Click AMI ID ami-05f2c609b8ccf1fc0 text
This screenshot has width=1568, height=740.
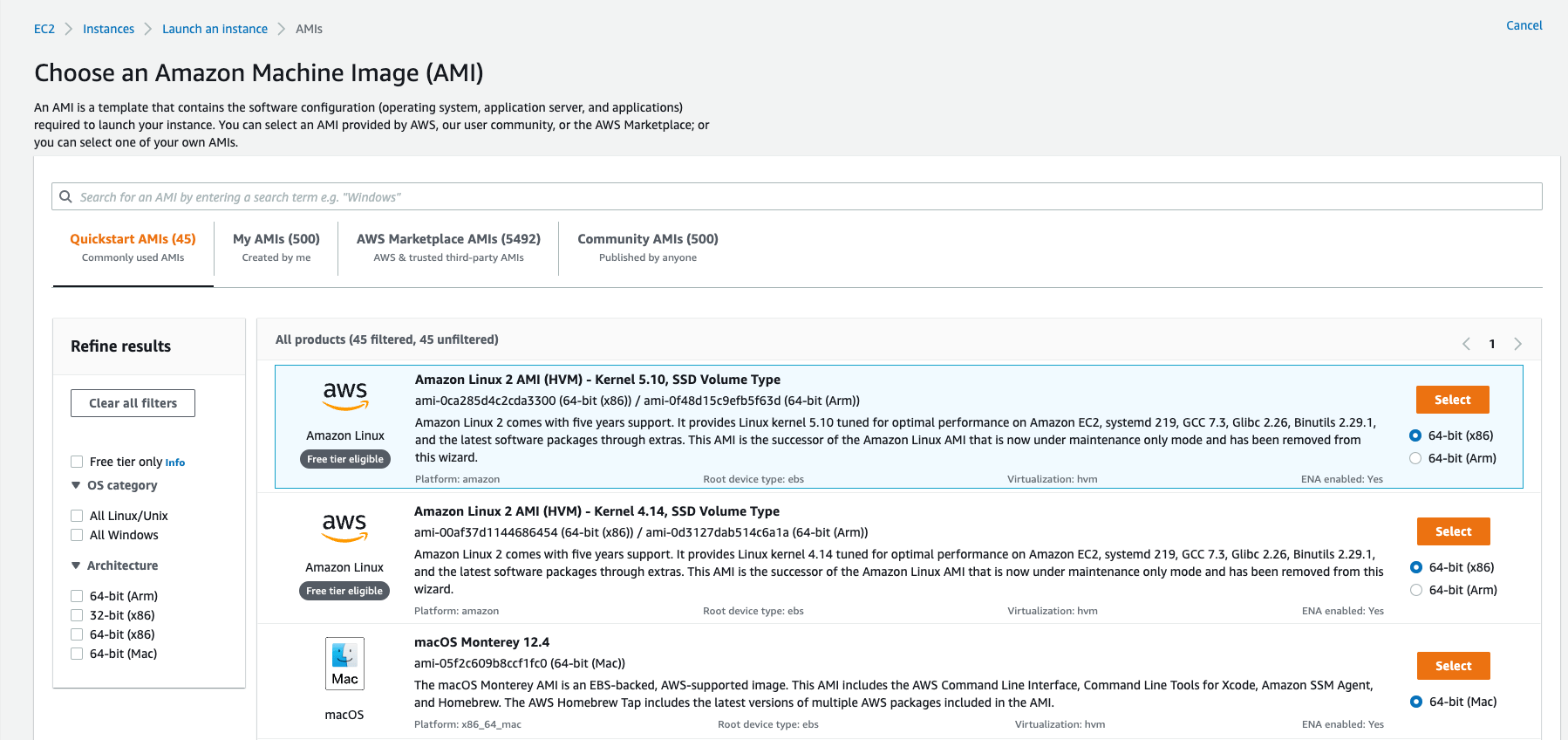click(x=481, y=663)
